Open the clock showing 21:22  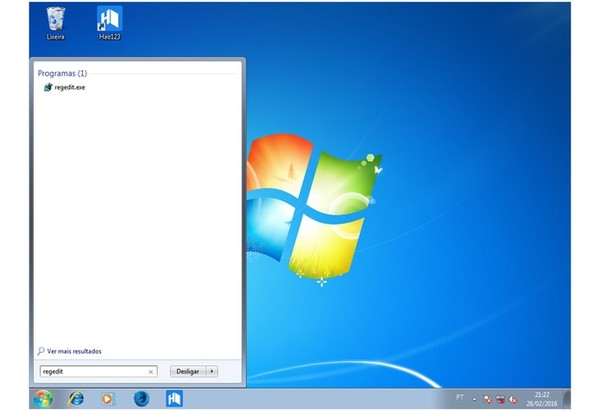click(x=542, y=399)
